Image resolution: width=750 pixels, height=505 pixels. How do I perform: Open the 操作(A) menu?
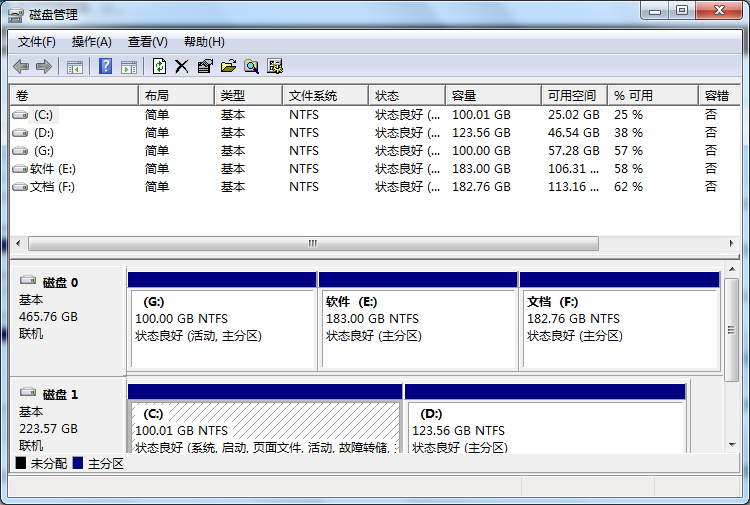[x=91, y=41]
